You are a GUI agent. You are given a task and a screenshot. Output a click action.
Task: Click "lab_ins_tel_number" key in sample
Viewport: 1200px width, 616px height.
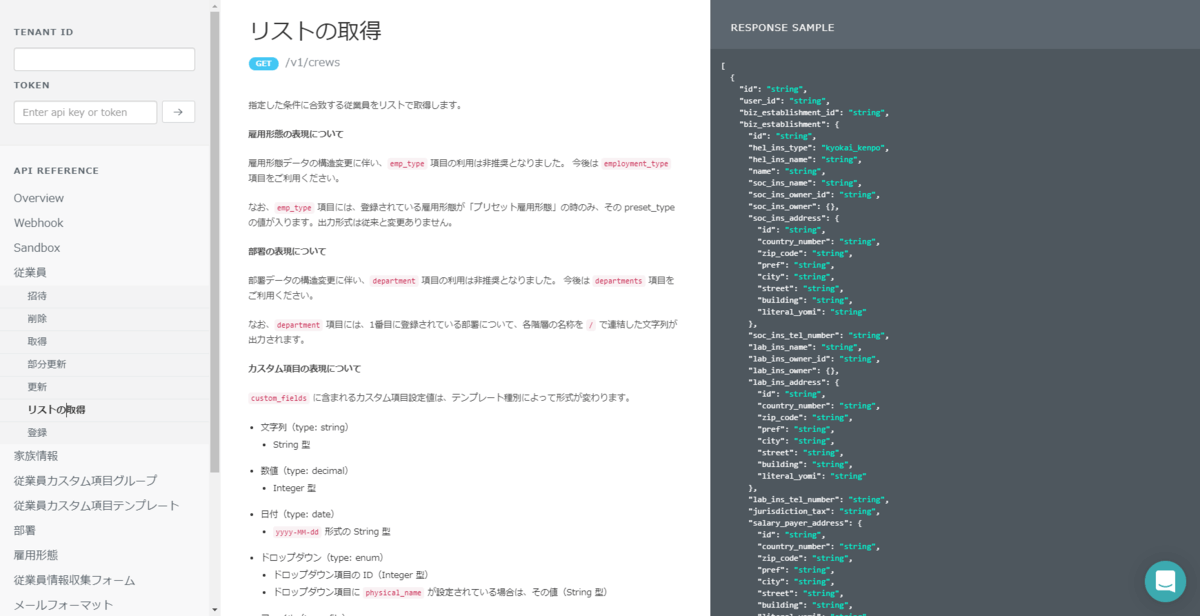click(796, 499)
